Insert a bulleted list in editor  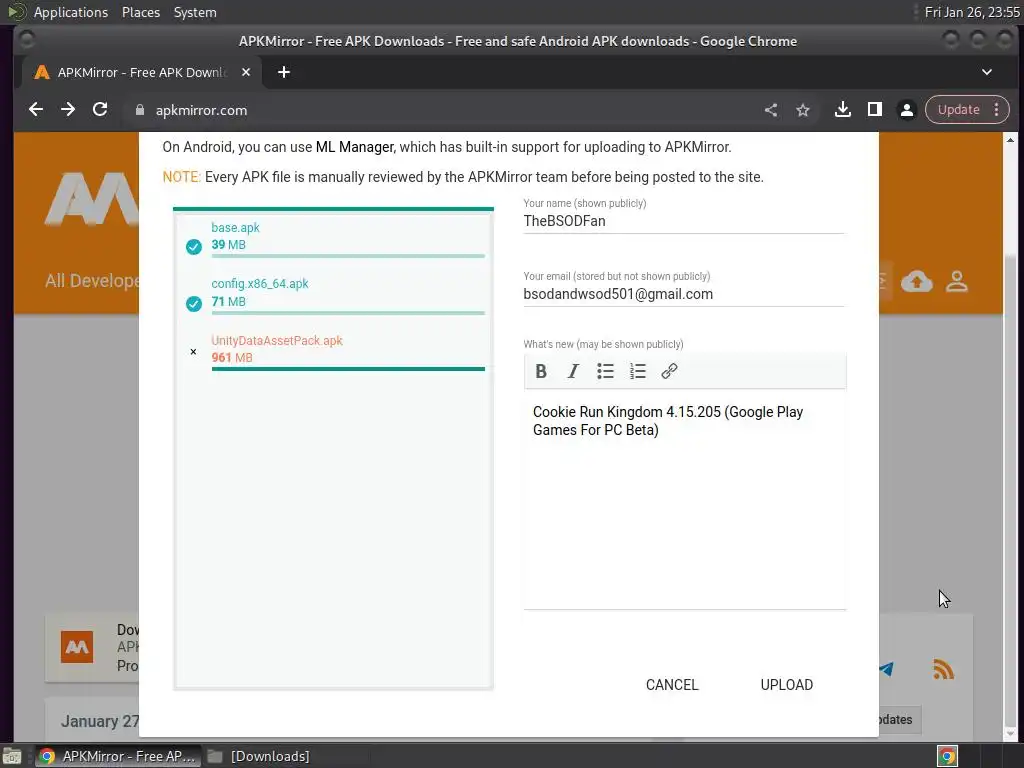tap(605, 372)
